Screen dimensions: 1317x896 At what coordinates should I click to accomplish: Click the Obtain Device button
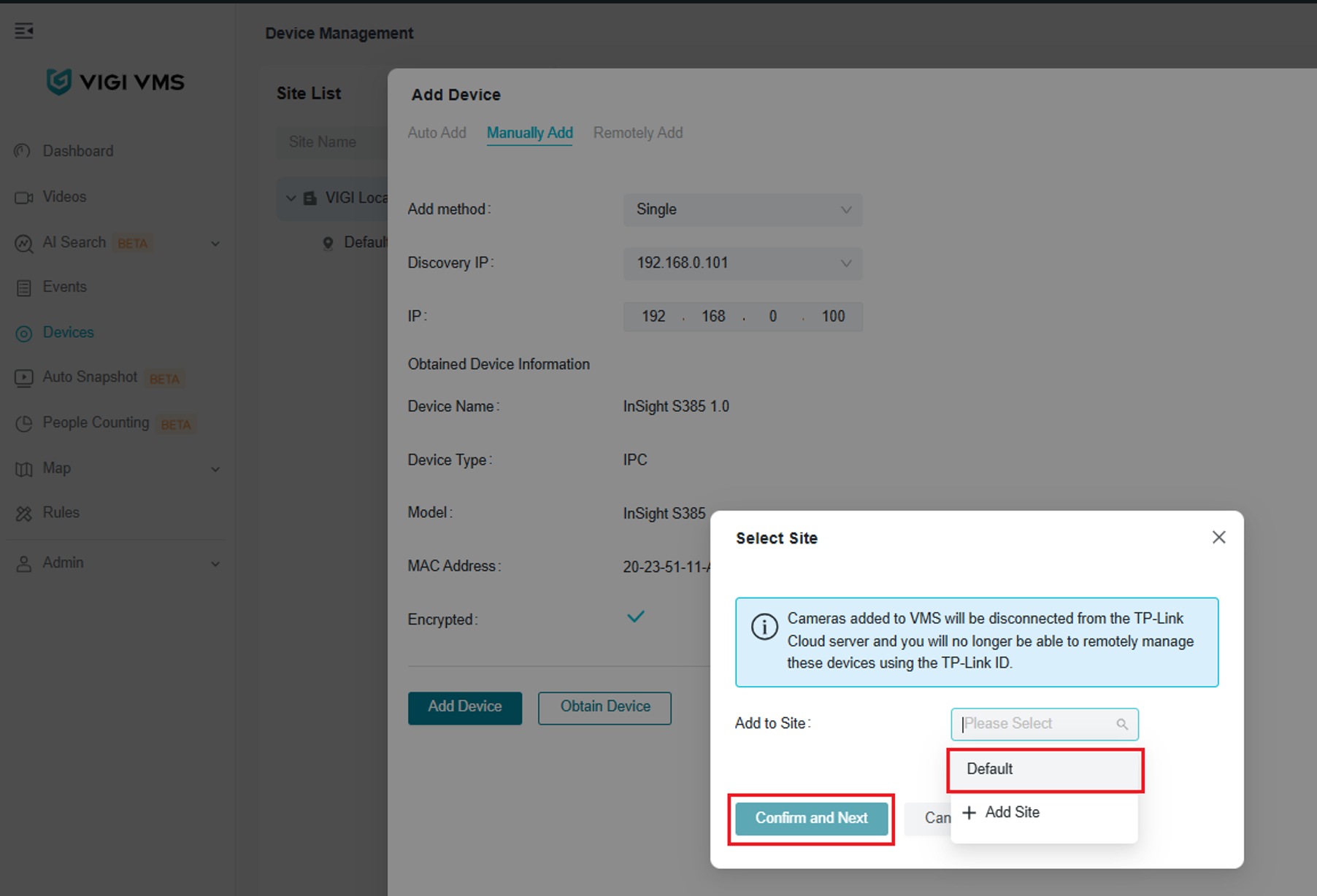click(x=604, y=707)
